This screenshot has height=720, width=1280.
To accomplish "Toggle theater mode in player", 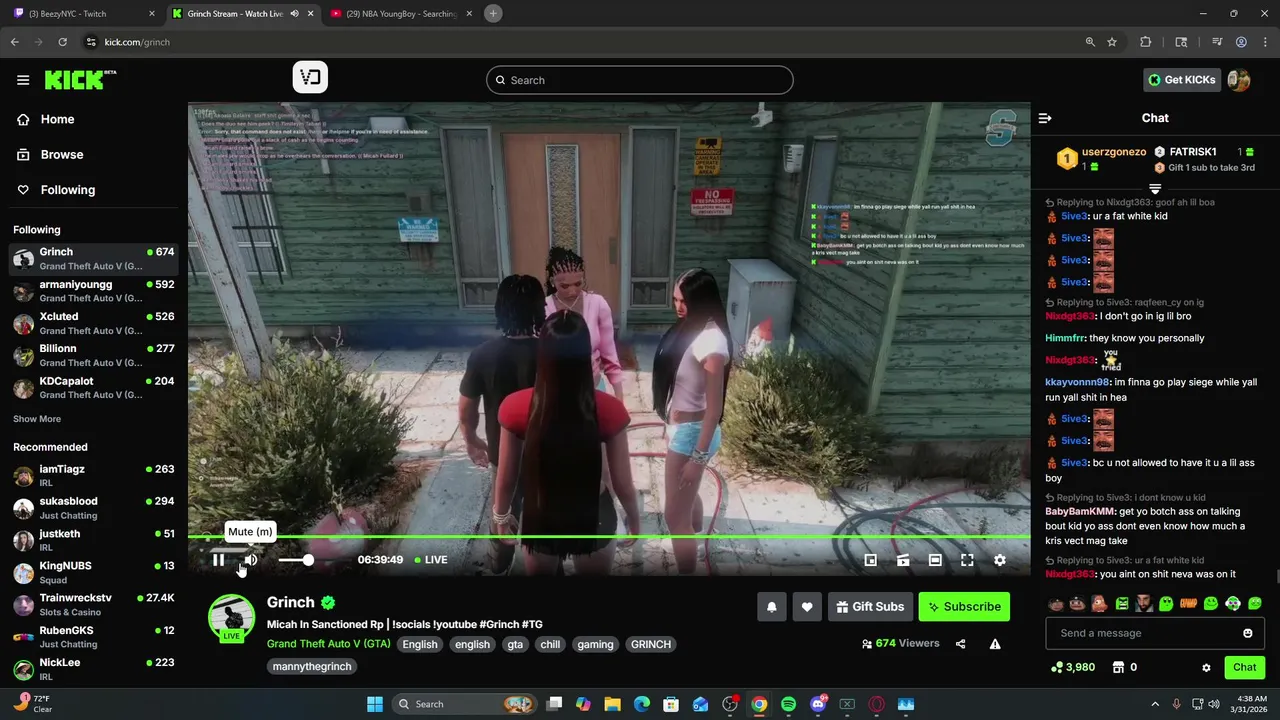I will pyautogui.click(x=935, y=560).
